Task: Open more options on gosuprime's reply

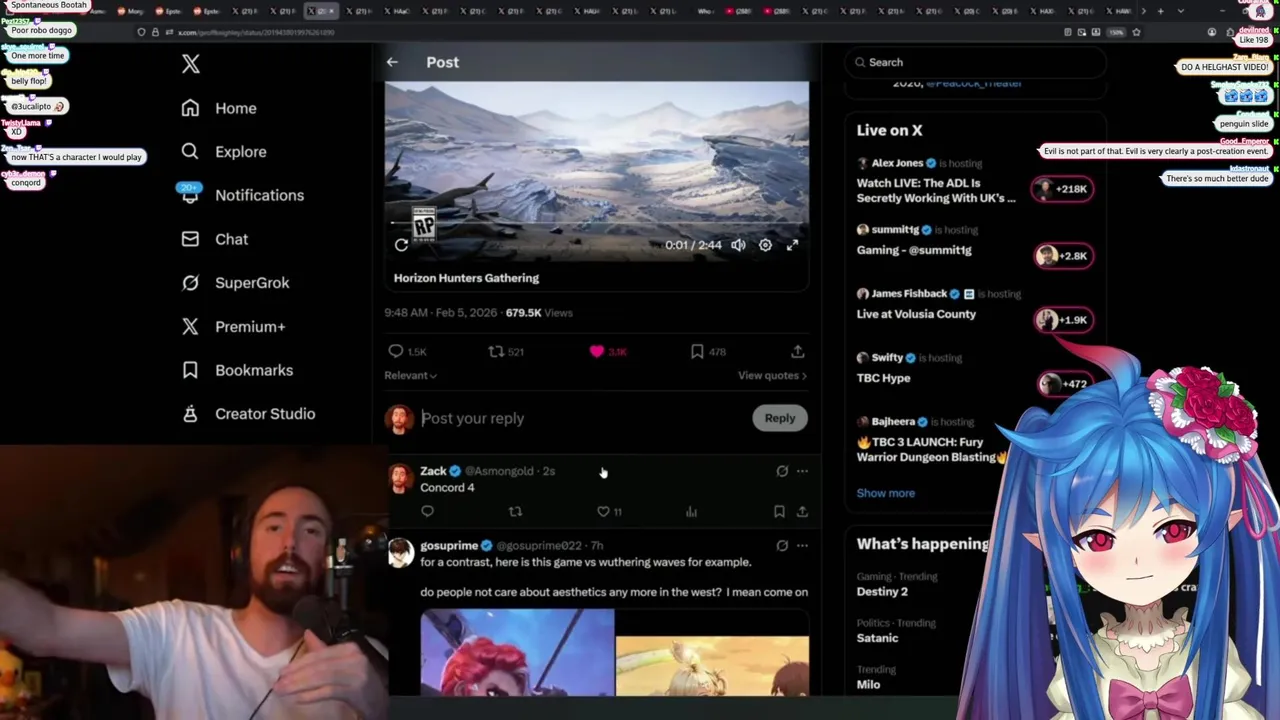Action: pos(802,546)
